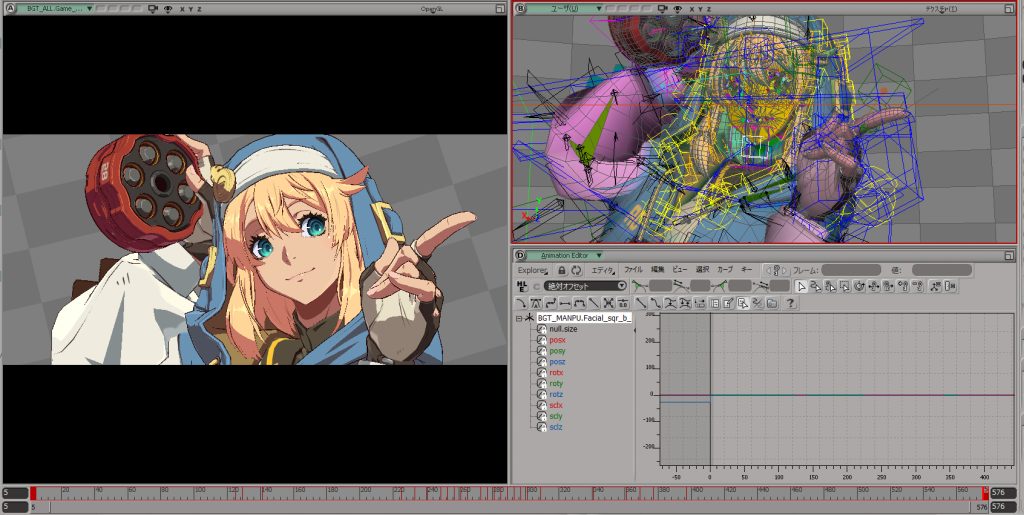Toggle the lock icon in Animation Editor

click(562, 270)
